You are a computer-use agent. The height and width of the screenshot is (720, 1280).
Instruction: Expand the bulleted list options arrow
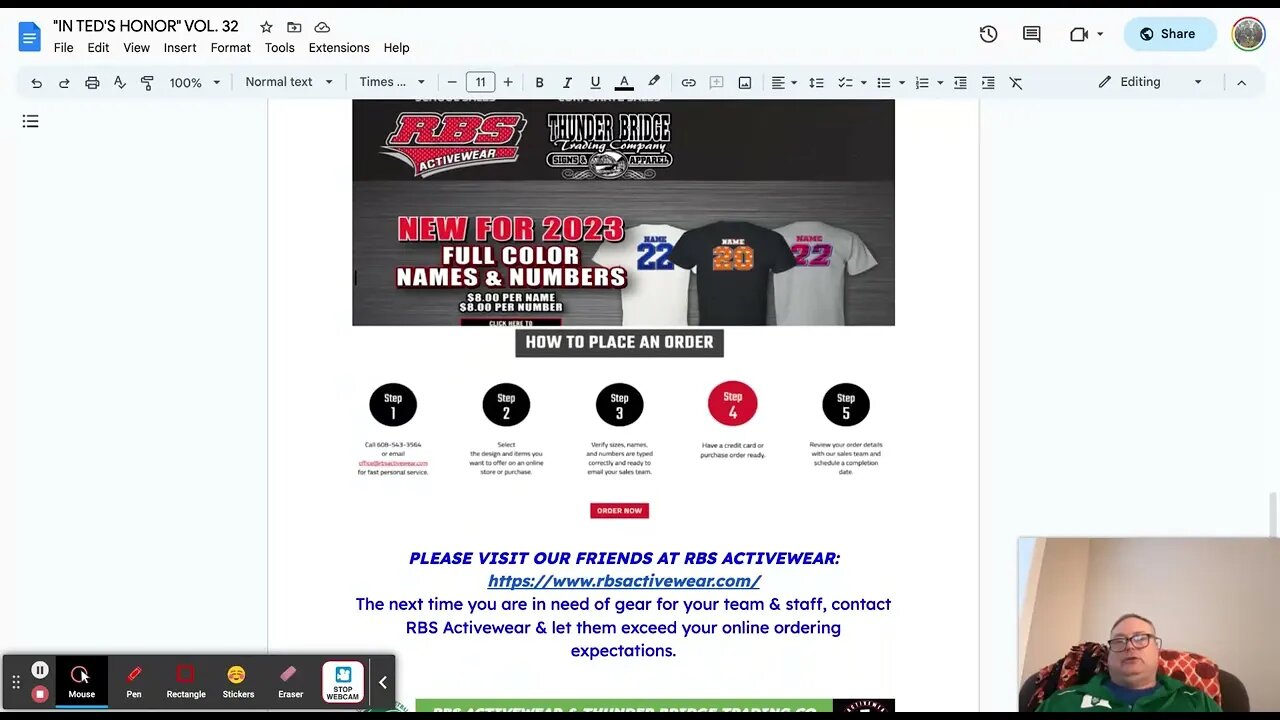click(902, 83)
